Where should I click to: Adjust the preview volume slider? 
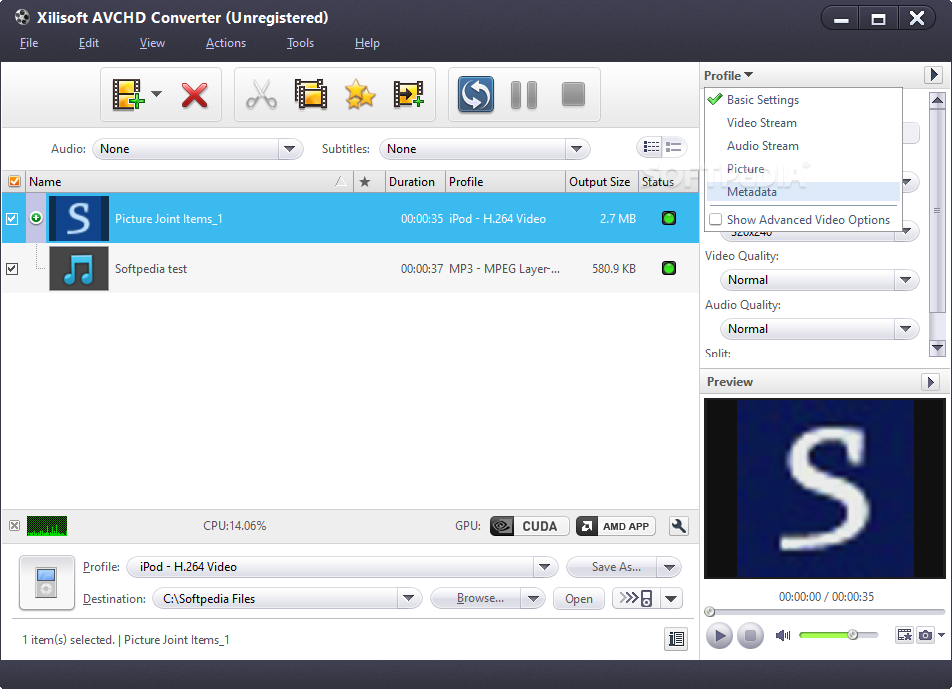click(838, 635)
